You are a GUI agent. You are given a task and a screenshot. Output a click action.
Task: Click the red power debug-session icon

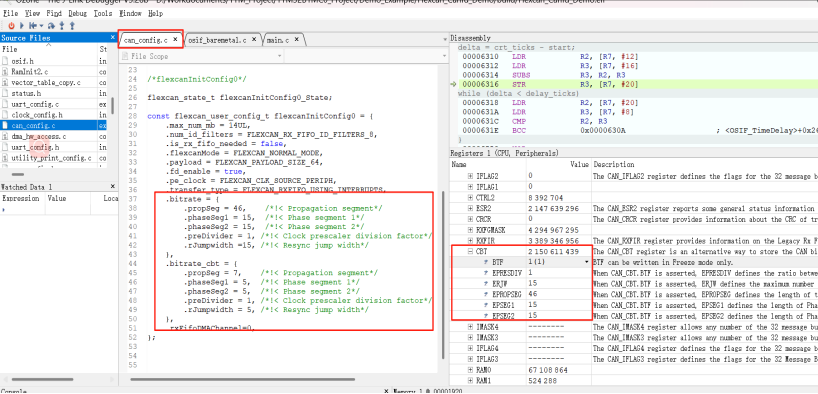coord(11,25)
